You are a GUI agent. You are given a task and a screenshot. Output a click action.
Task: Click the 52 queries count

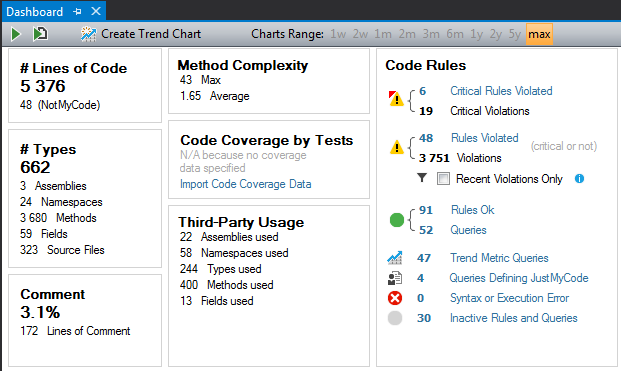pos(426,230)
